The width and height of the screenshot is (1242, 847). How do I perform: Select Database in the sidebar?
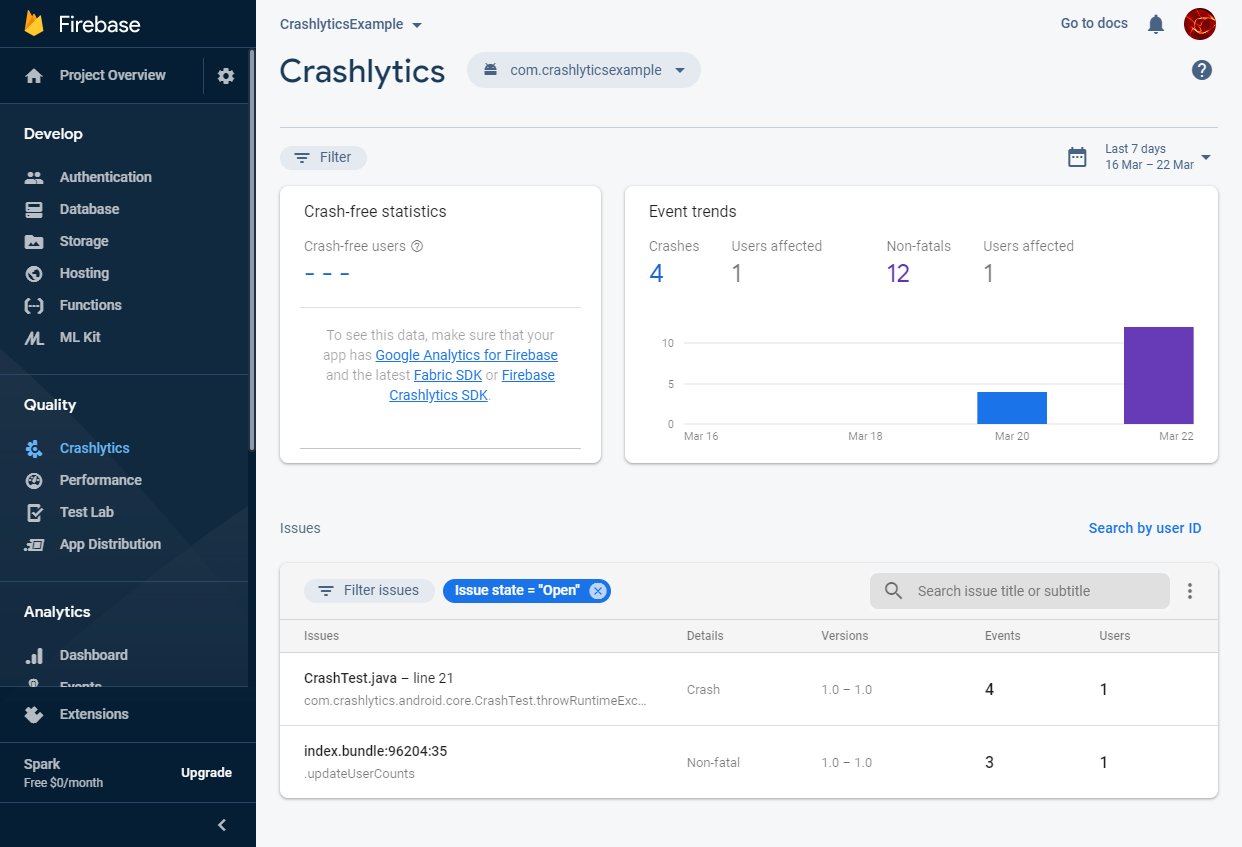pyautogui.click(x=89, y=210)
